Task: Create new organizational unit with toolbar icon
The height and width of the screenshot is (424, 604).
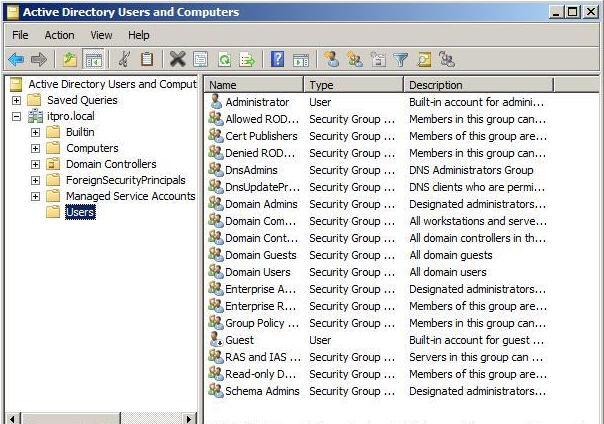Action: click(x=378, y=60)
